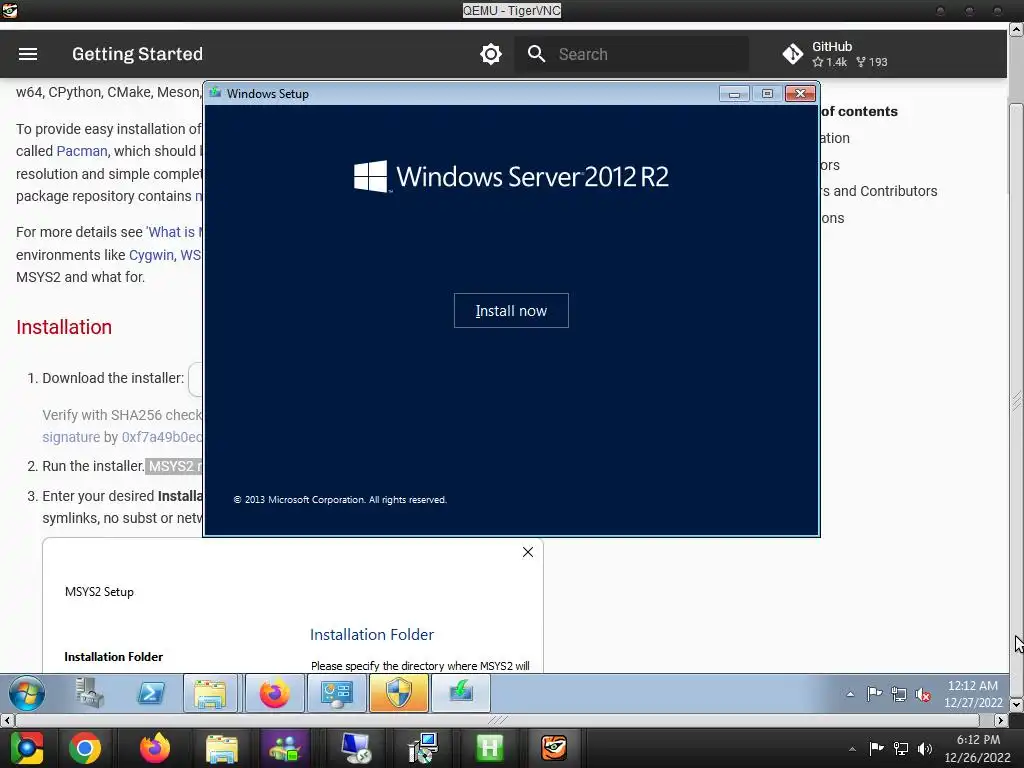Click the muted volume icon in guest tray
1024x768 pixels.
[x=923, y=694]
